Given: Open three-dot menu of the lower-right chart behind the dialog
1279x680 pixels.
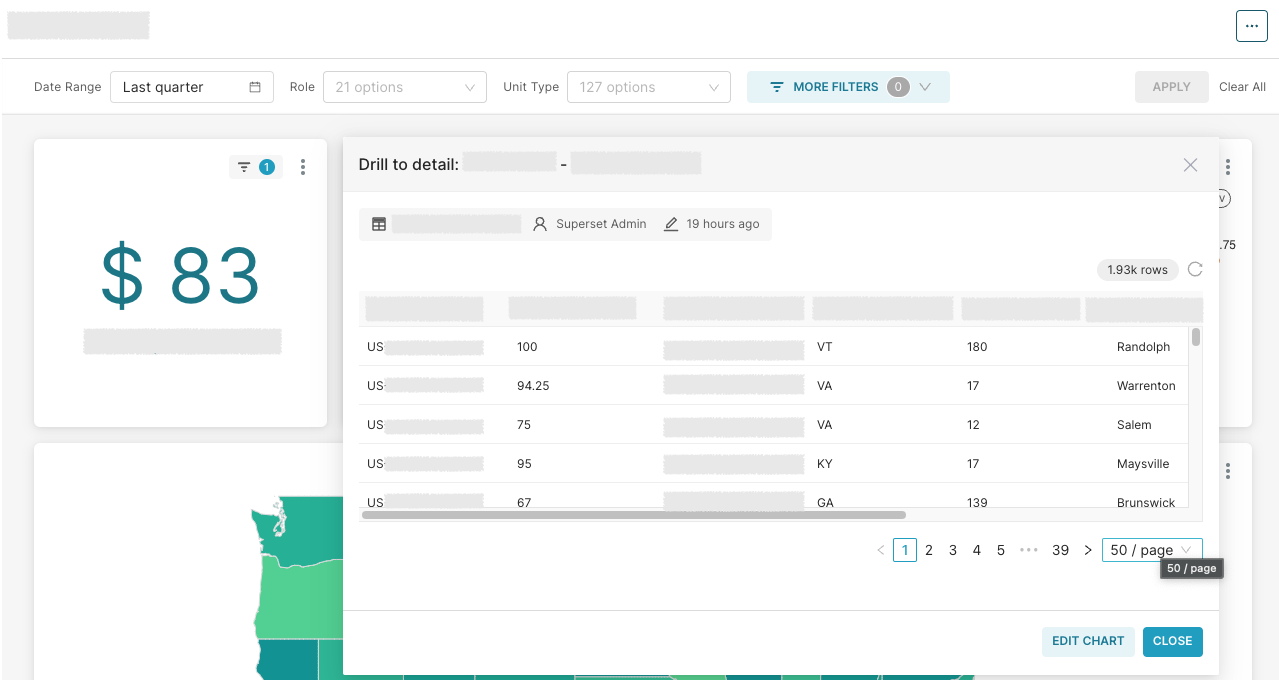Looking at the screenshot, I should (1228, 471).
